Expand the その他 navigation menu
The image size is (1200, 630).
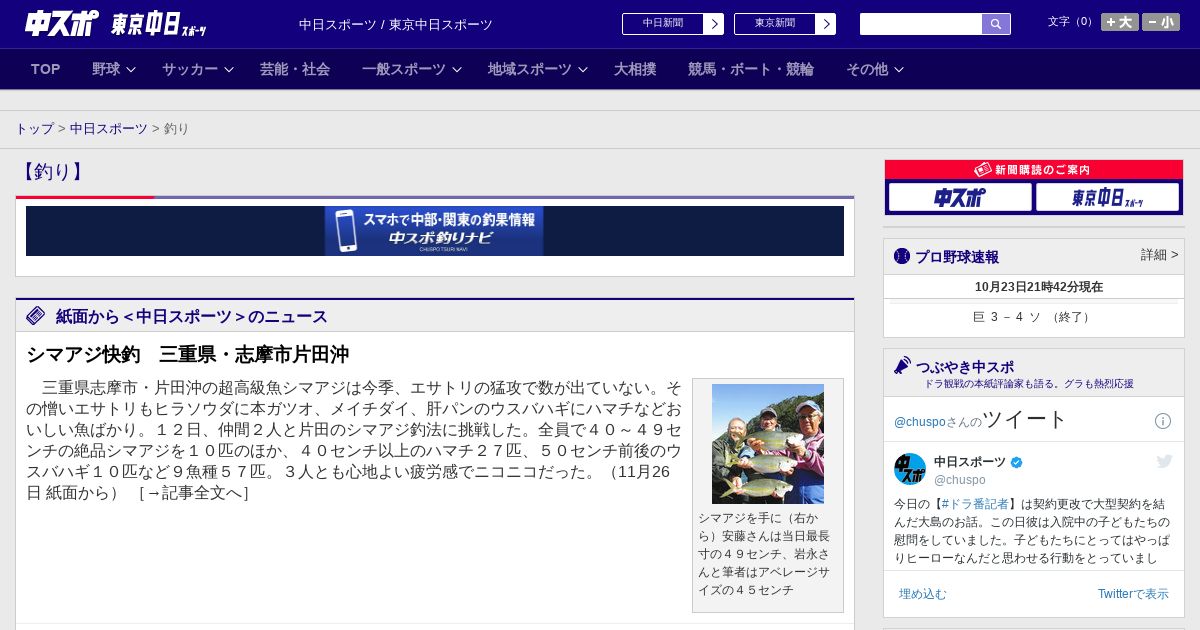tap(875, 69)
